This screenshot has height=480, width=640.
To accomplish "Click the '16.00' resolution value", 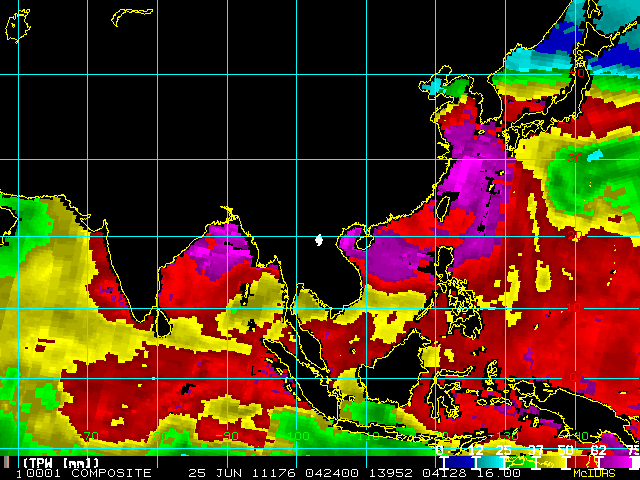I will pyautogui.click(x=498, y=473).
